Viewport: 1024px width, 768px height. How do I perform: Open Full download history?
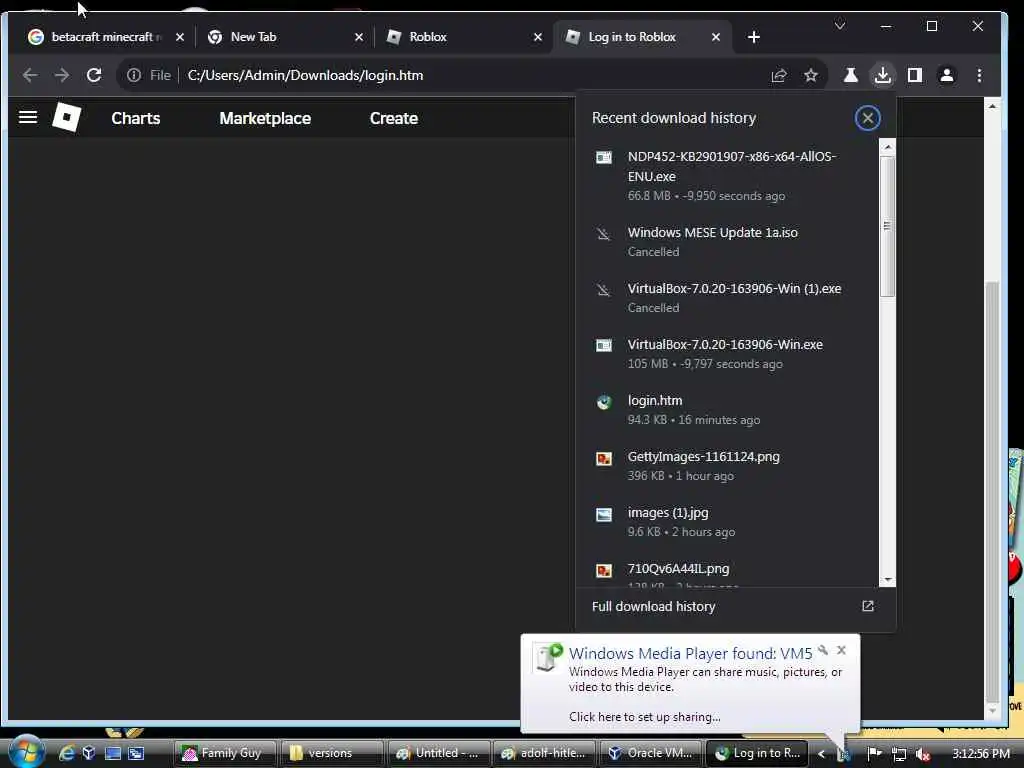pos(654,606)
